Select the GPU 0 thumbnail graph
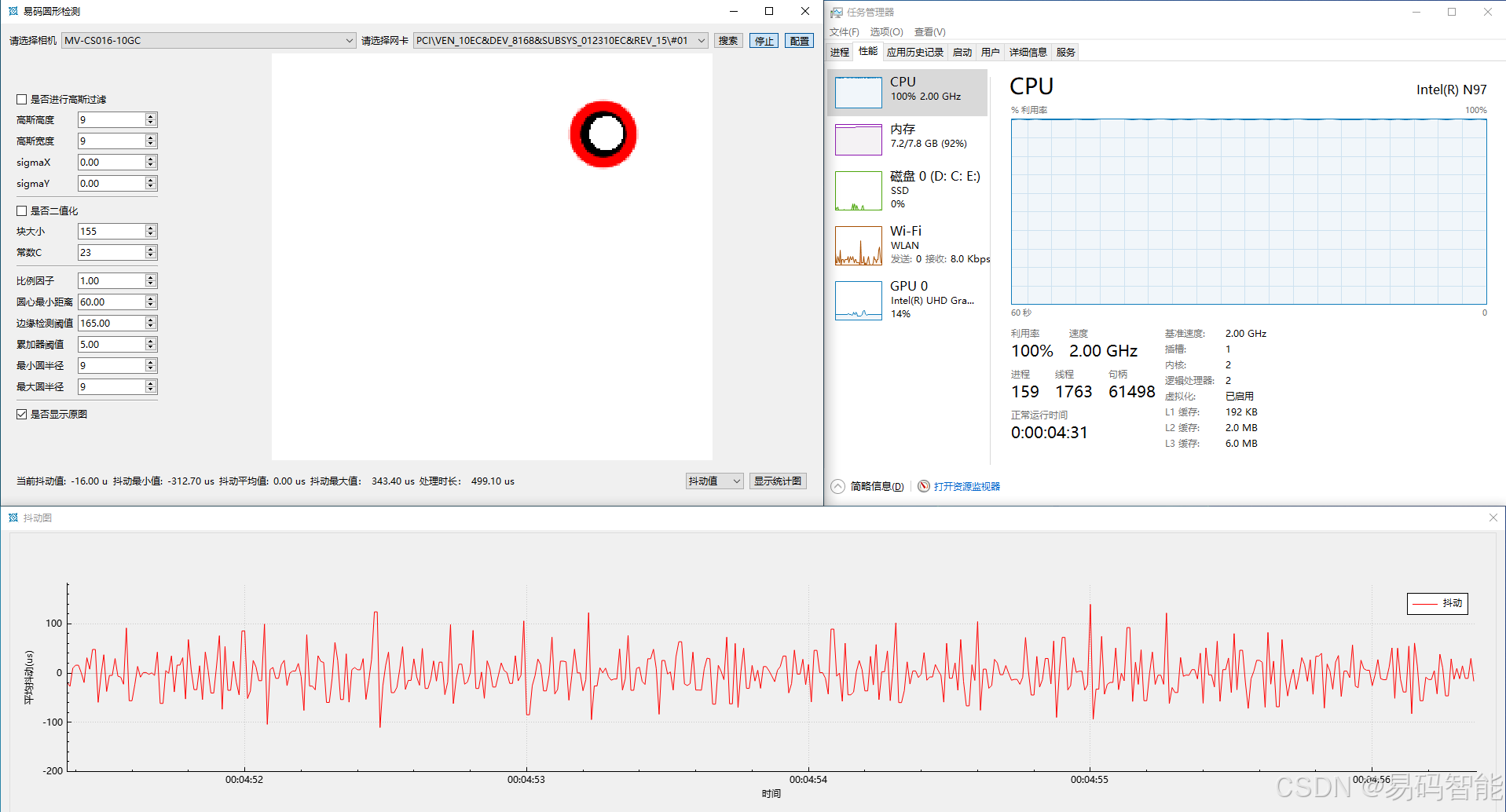Viewport: 1506px width, 812px height. coord(858,301)
